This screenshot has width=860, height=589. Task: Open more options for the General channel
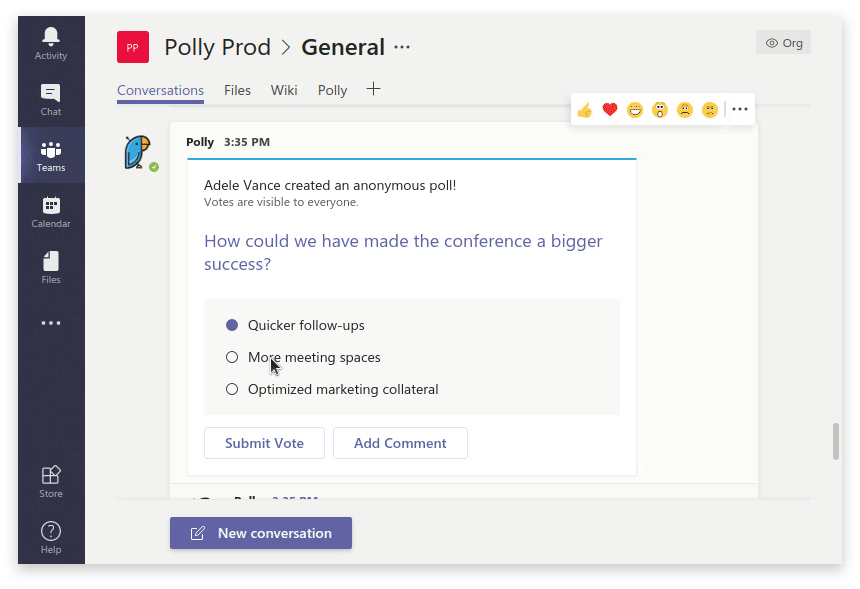[x=402, y=47]
